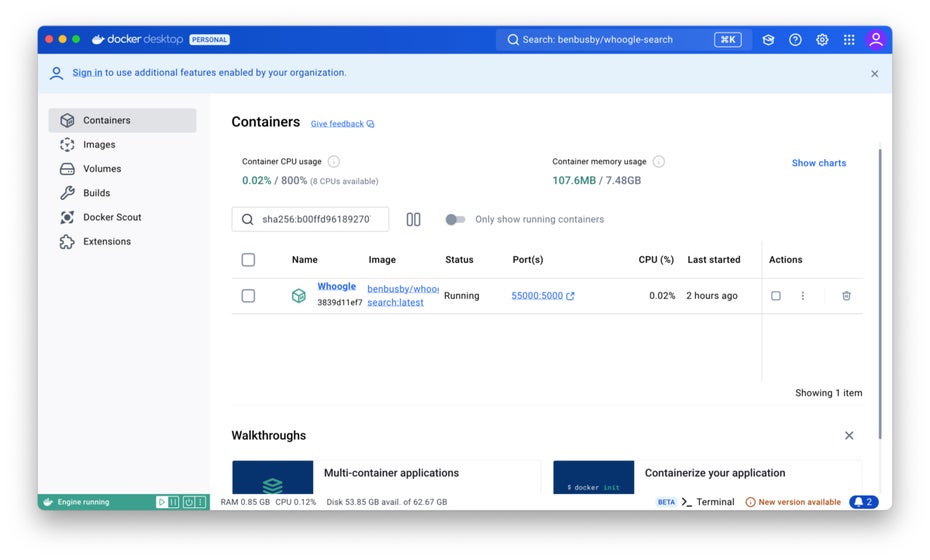Click the green Whoogle container cube icon
The width and height of the screenshot is (930, 560).
(299, 295)
